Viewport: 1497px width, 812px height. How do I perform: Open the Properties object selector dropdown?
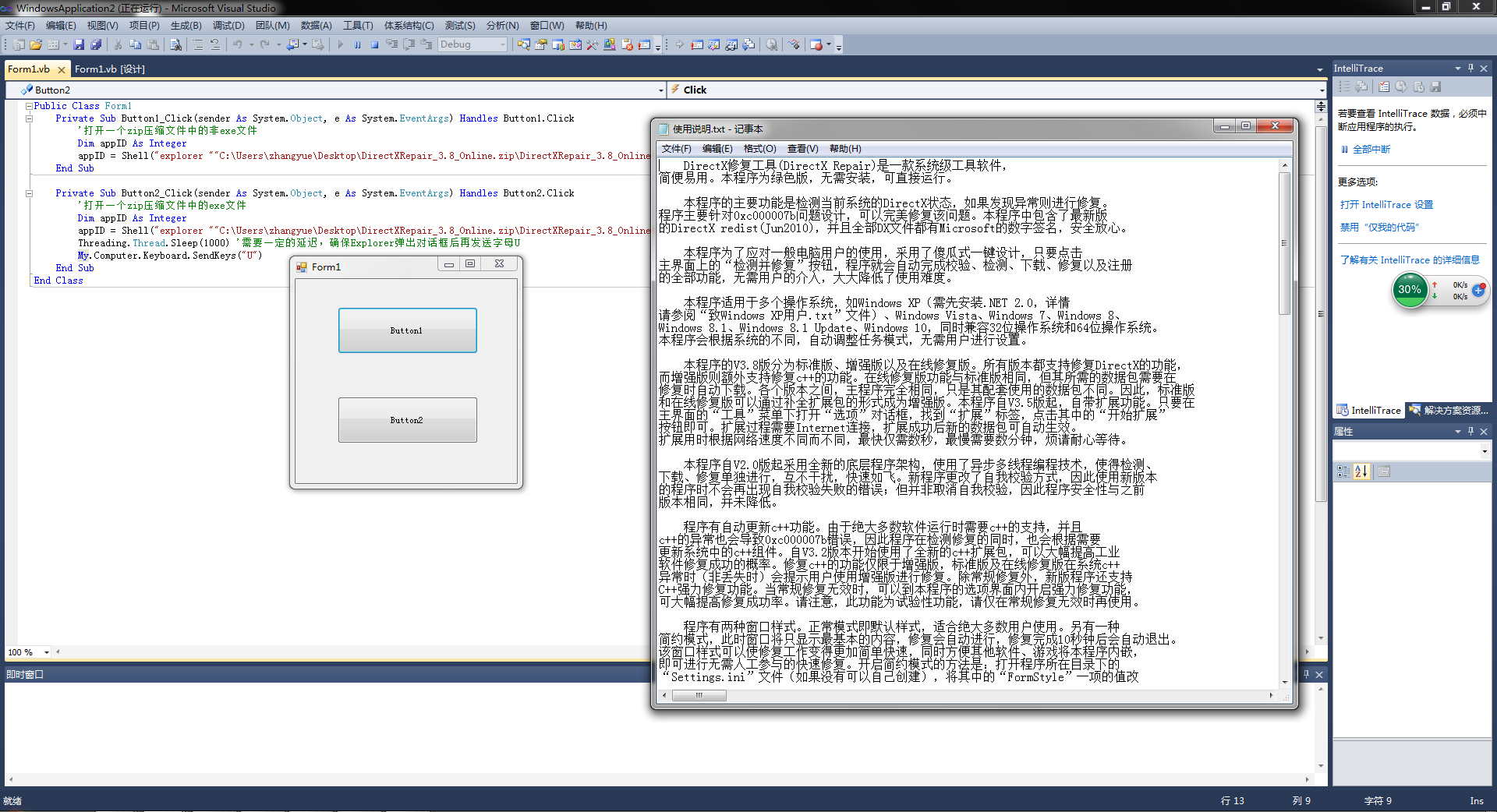point(1485,451)
